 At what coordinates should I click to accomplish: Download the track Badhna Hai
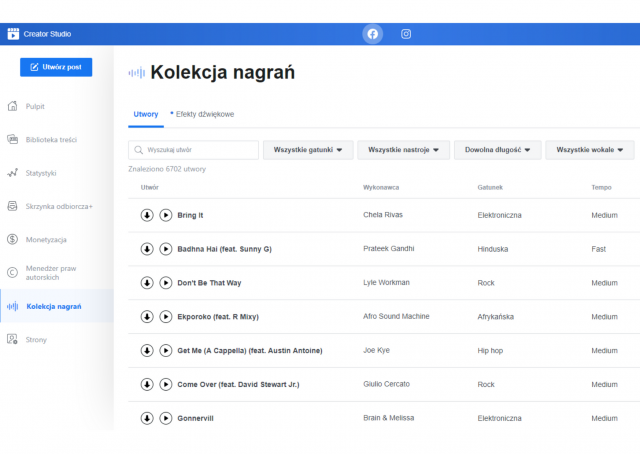pos(147,249)
